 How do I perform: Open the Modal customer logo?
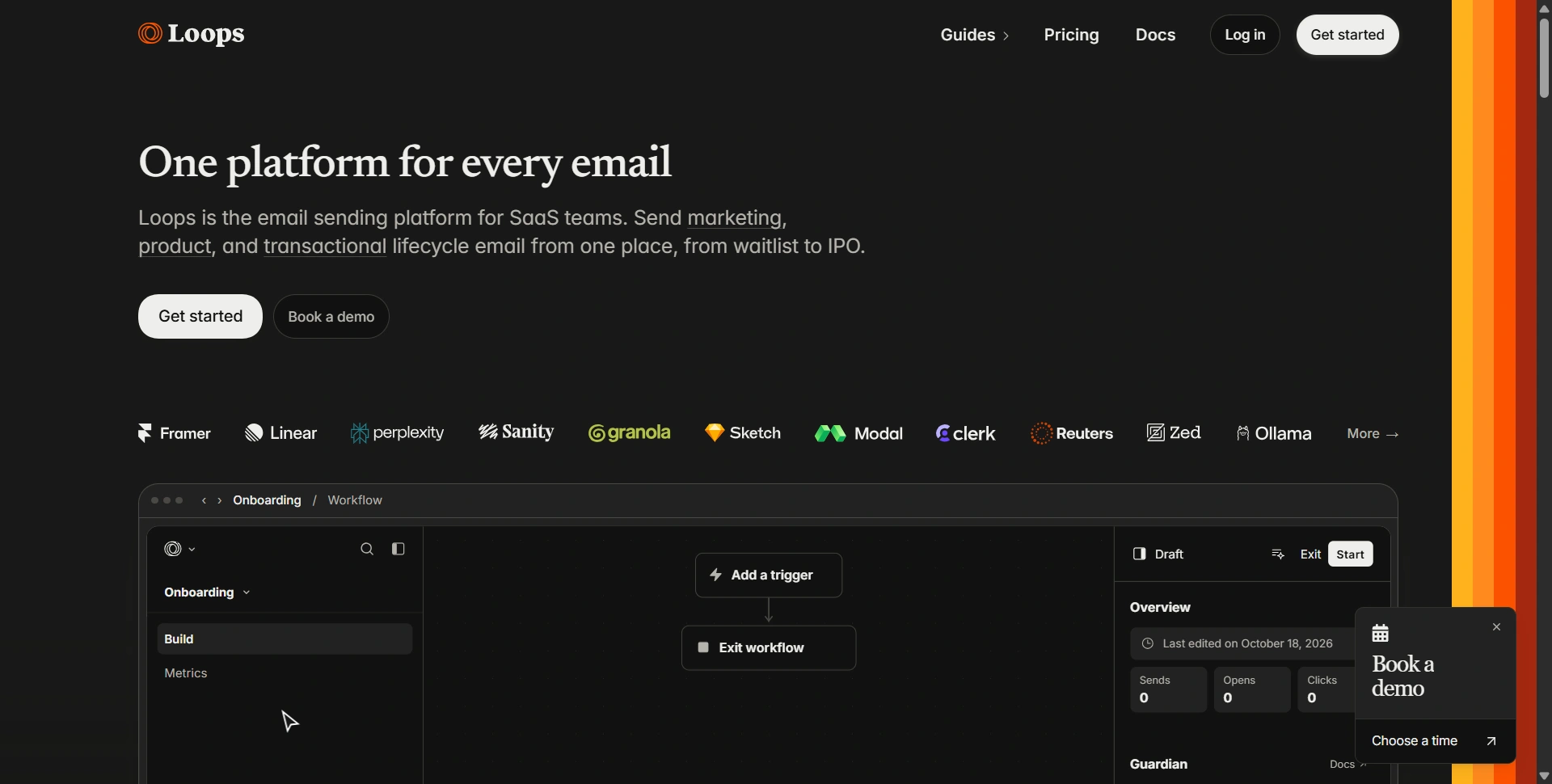[x=858, y=434]
